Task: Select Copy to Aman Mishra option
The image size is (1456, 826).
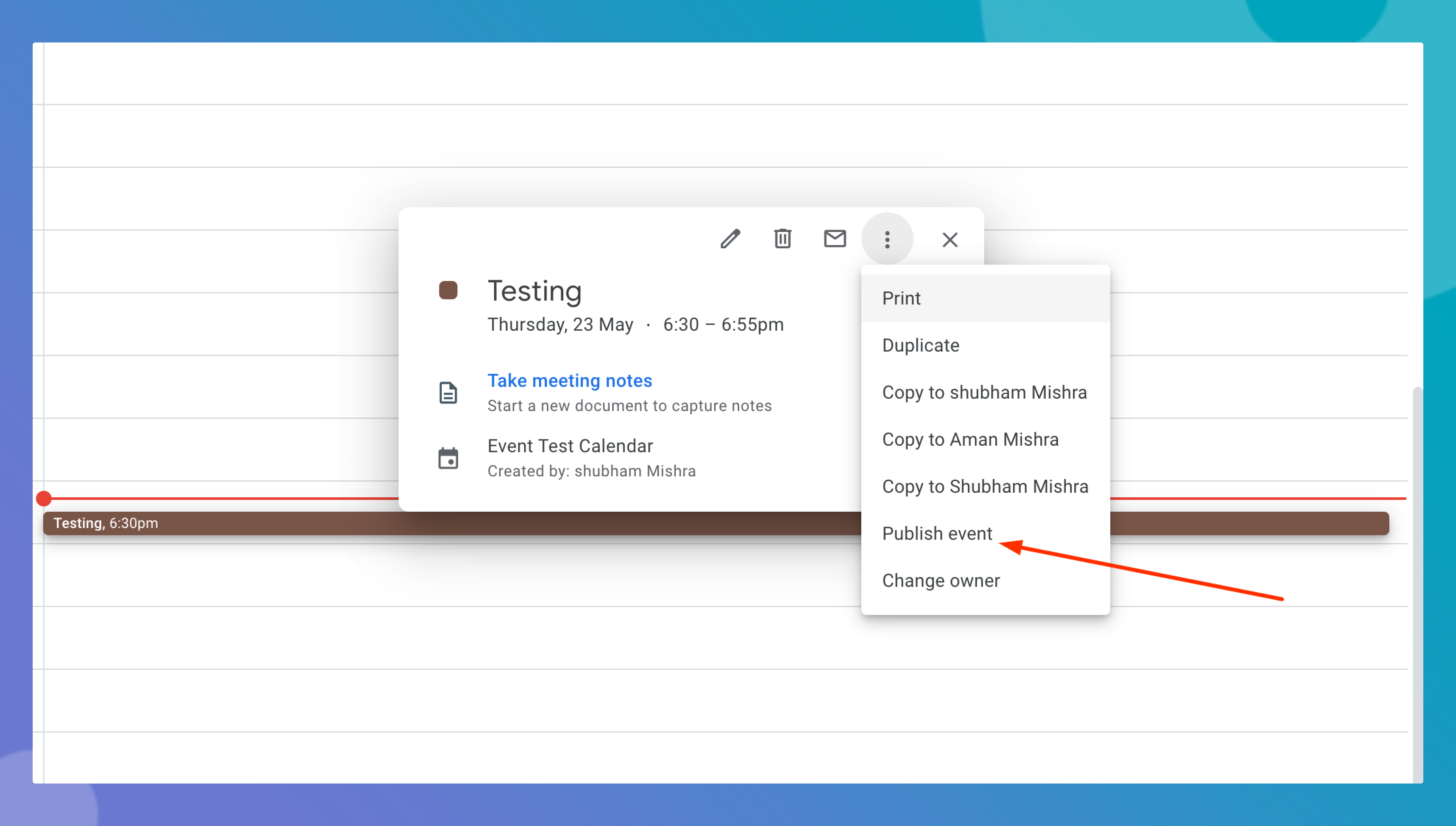Action: (970, 440)
